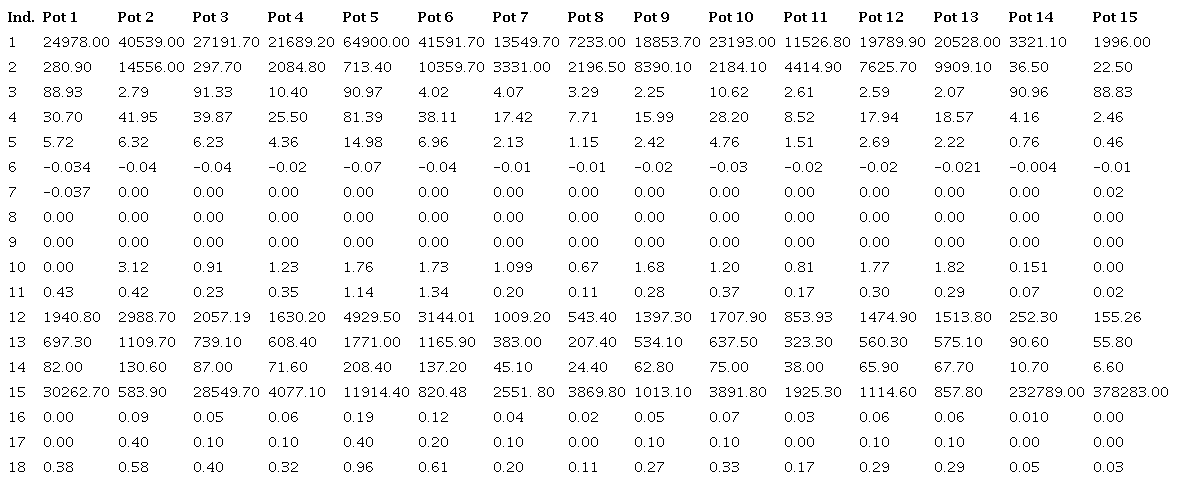1177x483 pixels.
Task: Click cell value 10359.70 in Pot 6
Action: point(451,67)
